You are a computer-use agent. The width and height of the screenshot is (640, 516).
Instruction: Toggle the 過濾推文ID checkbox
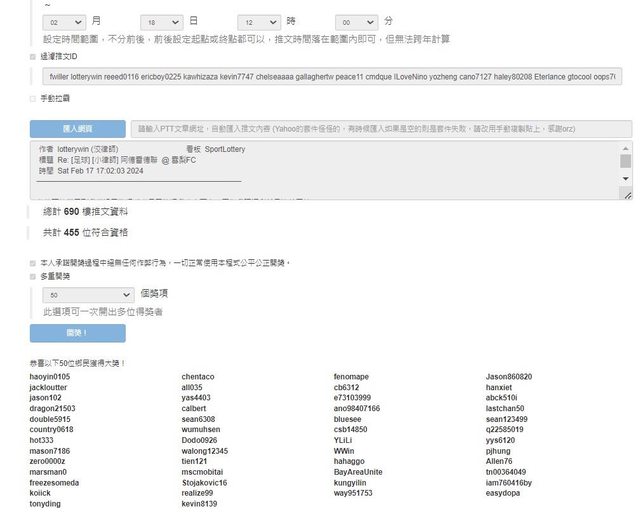tap(33, 57)
